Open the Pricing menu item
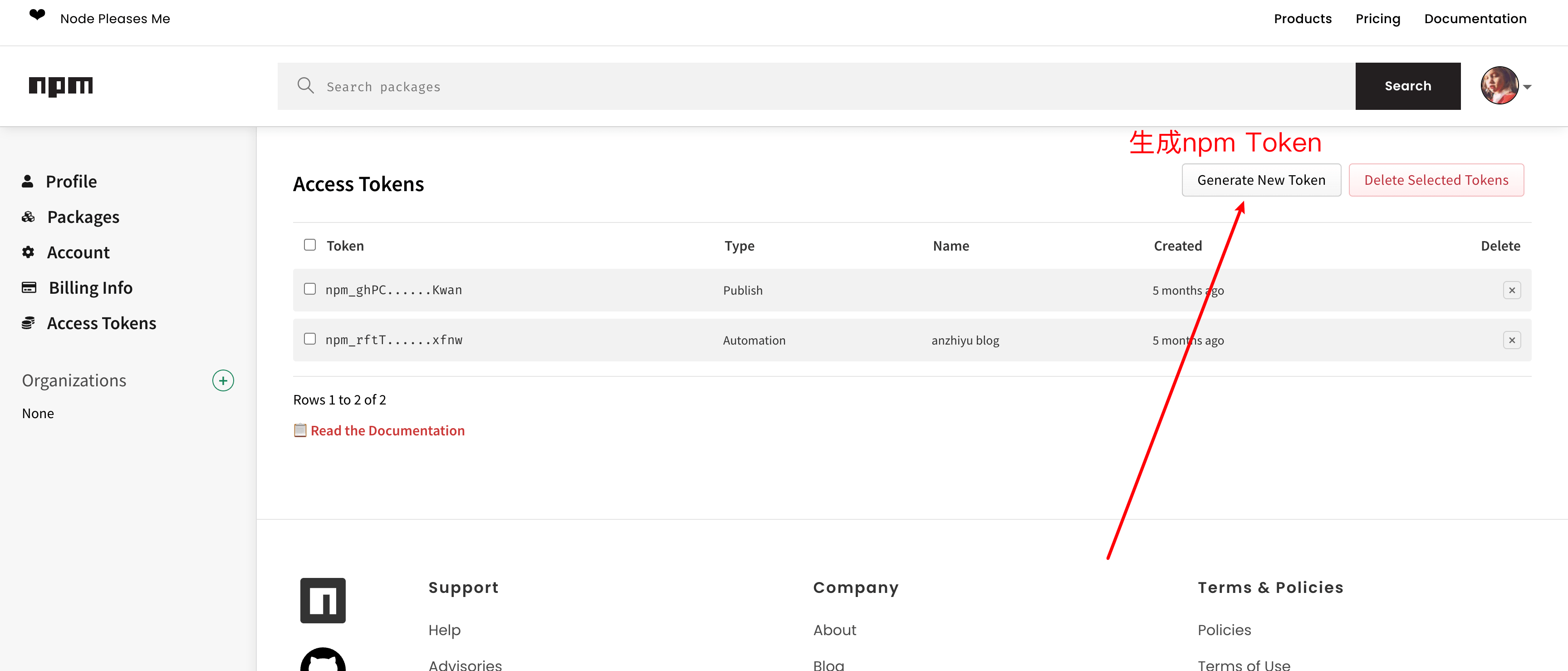Viewport: 1568px width, 671px height. pos(1377,19)
